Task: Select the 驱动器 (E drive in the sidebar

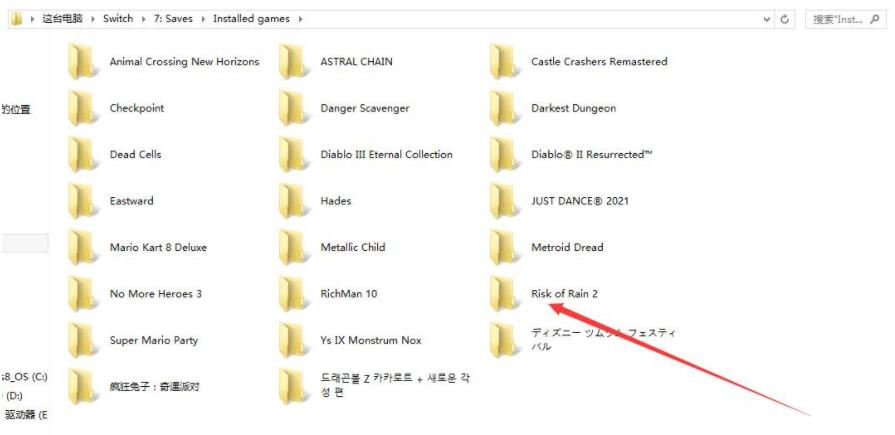Action: 25,414
